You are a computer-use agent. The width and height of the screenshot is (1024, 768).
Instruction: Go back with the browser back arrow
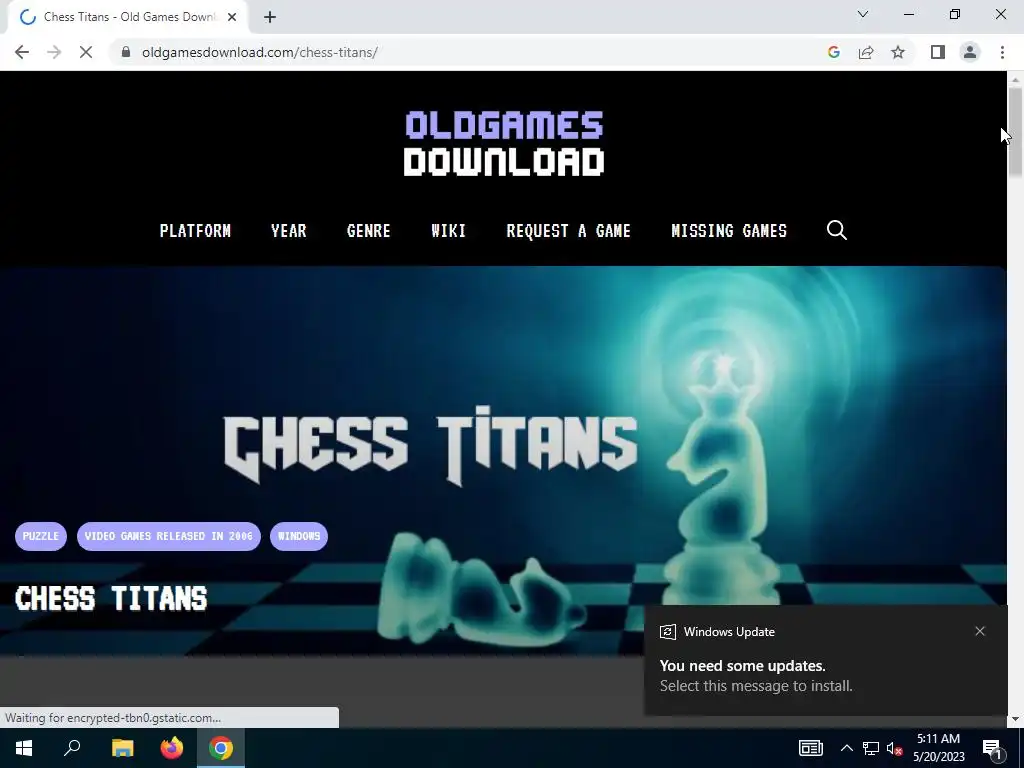coord(22,52)
